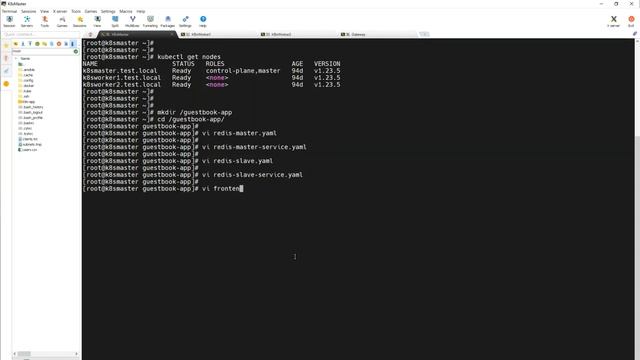This screenshot has height=360, width=640.
Task: Click the download icon in SFTP toolbar
Action: pyautogui.click(x=23, y=44)
